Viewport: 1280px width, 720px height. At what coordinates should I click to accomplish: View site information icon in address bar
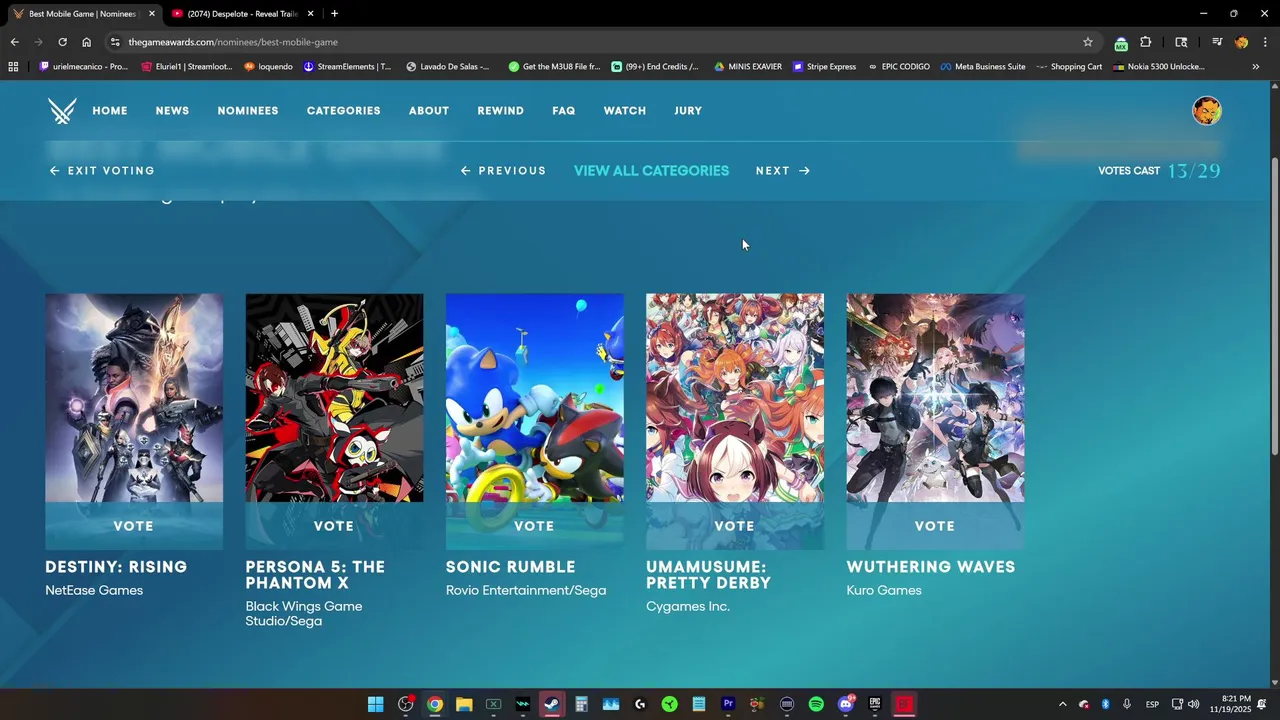[115, 42]
